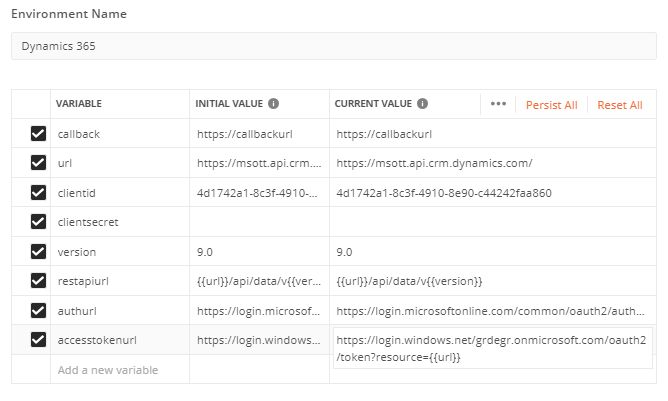This screenshot has height=401, width=668.
Task: Click url initial value https://msott.api.crm...
Action: 259,163
